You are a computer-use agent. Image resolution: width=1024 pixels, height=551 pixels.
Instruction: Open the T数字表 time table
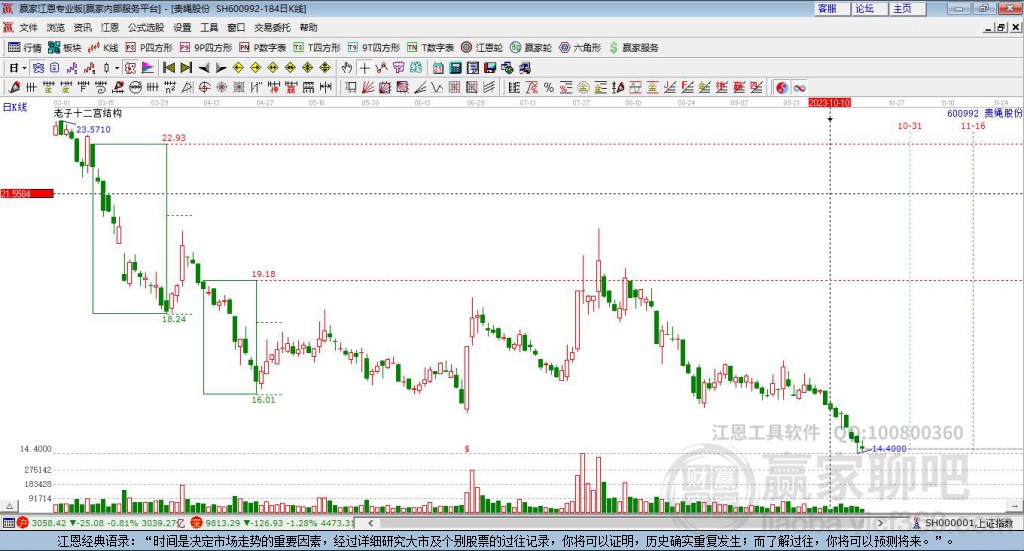[430, 48]
